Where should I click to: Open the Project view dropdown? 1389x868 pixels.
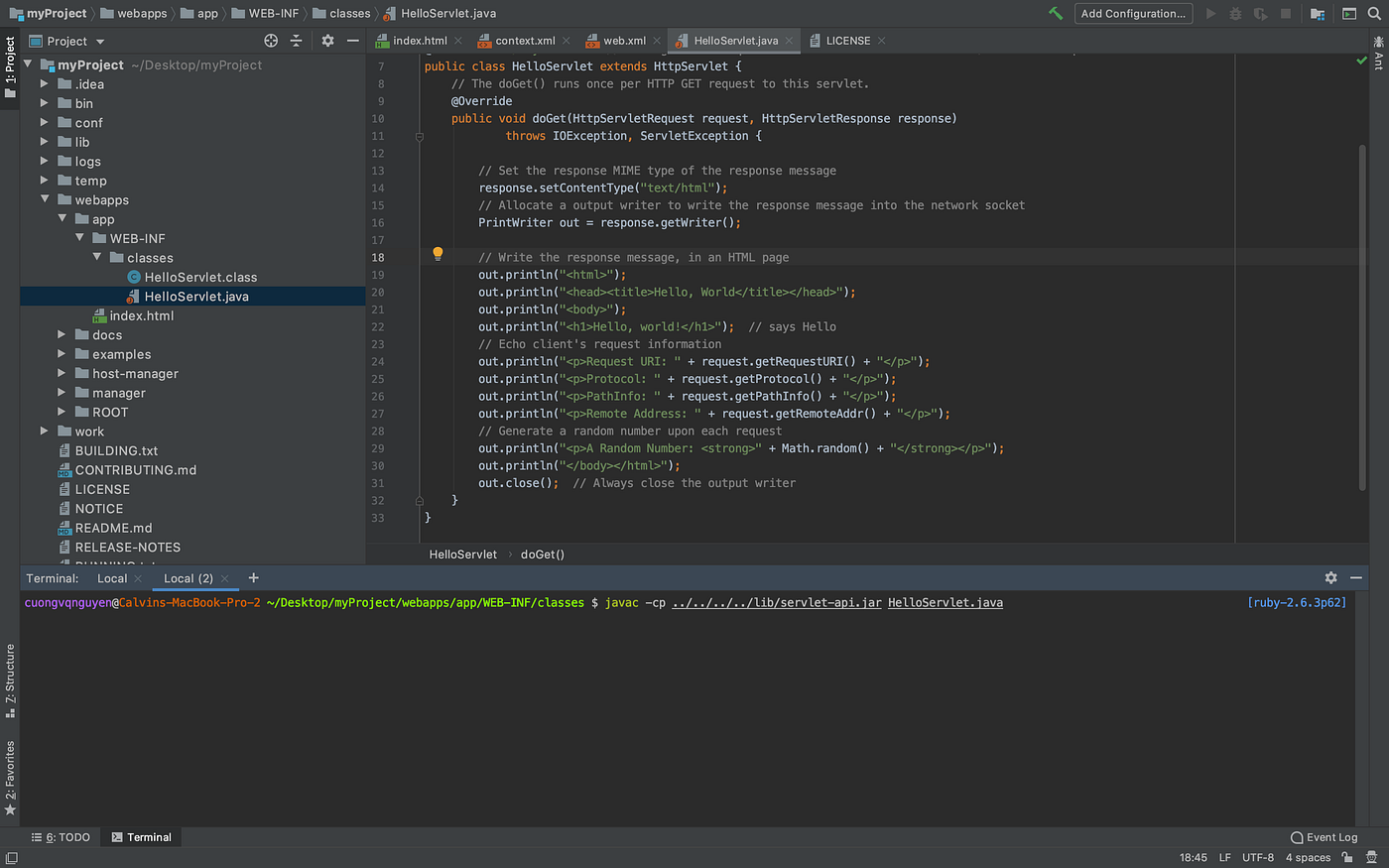click(67, 42)
